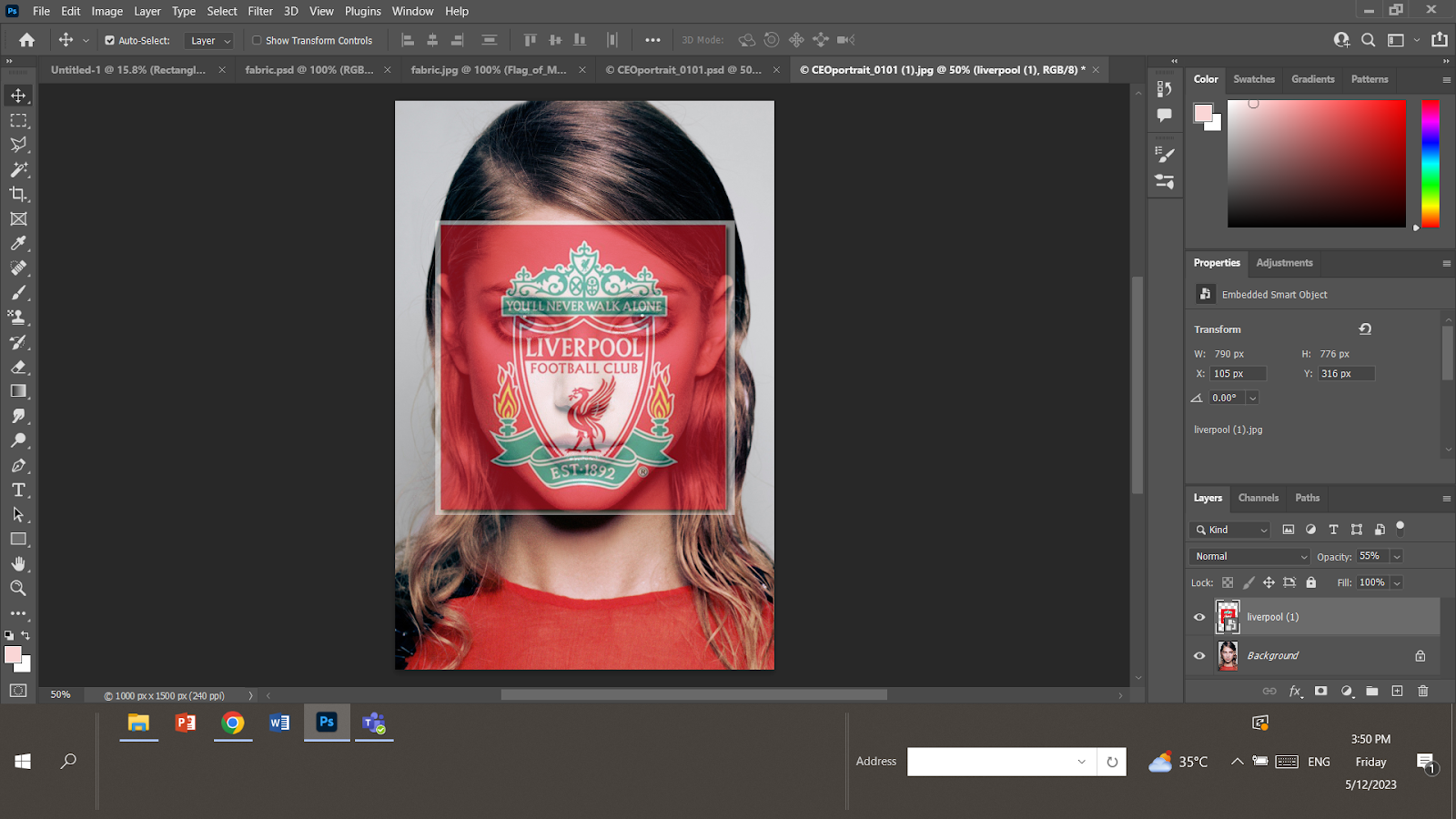Open the Opacity slider dropdown
Screen dimensions: 1456x819
tap(1397, 556)
